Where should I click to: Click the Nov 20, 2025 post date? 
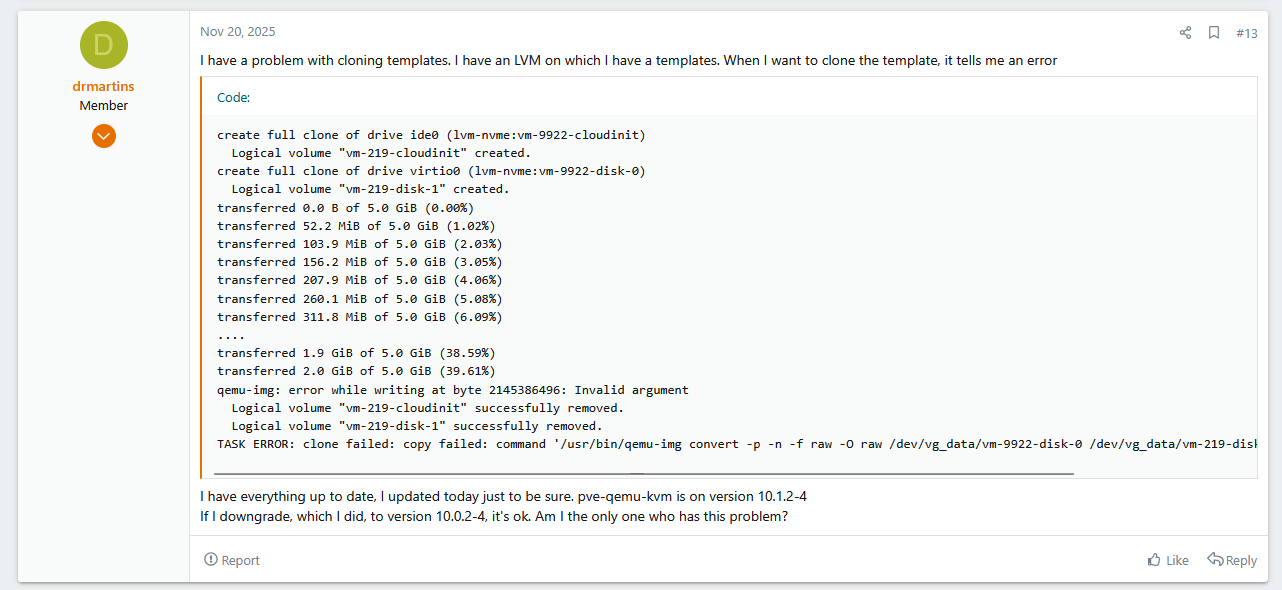[238, 32]
